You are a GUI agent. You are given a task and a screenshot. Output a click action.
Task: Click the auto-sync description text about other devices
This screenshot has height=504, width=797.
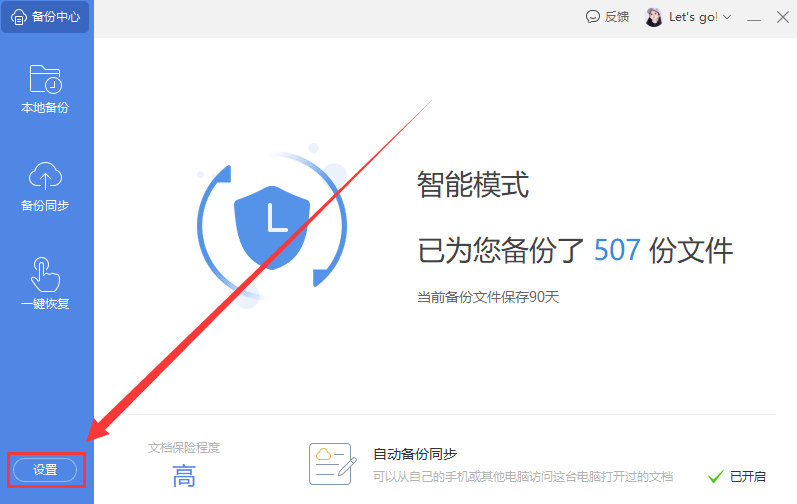523,477
